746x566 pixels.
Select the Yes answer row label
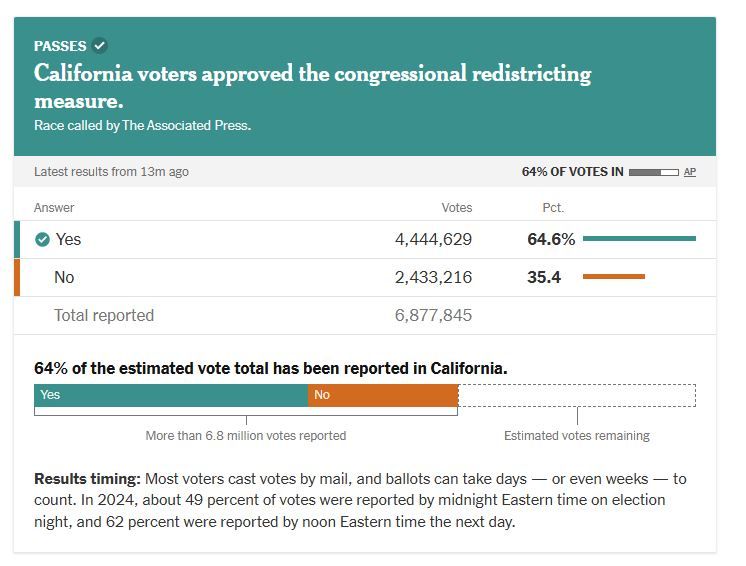(68, 240)
